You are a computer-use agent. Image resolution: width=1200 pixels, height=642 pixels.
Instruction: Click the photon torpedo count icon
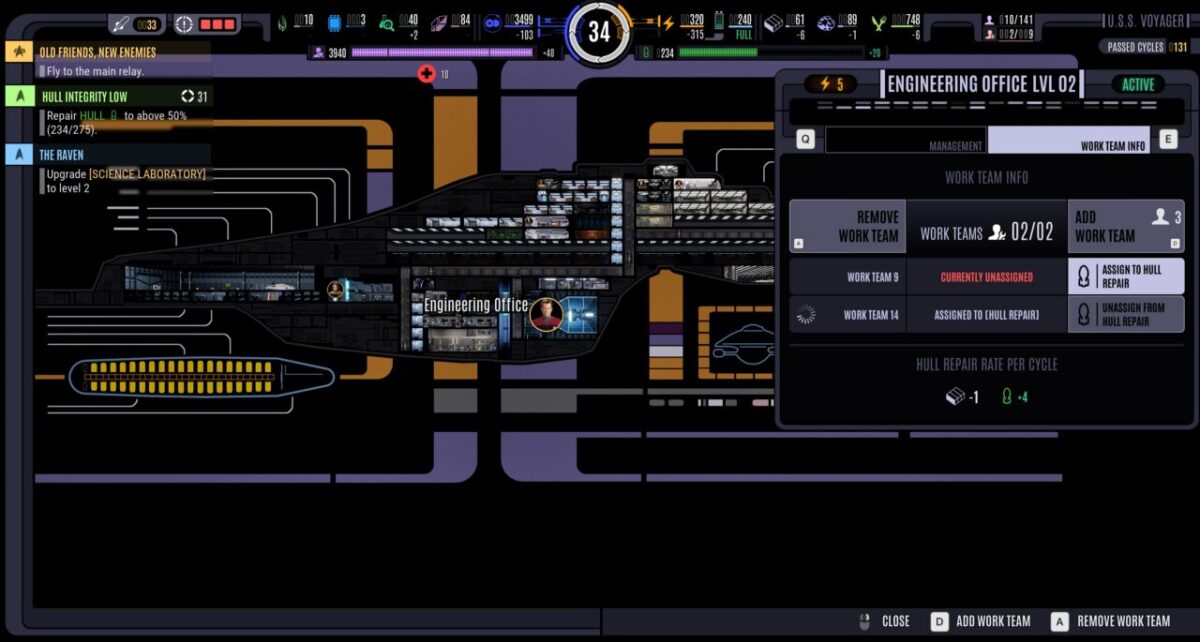tap(121, 24)
